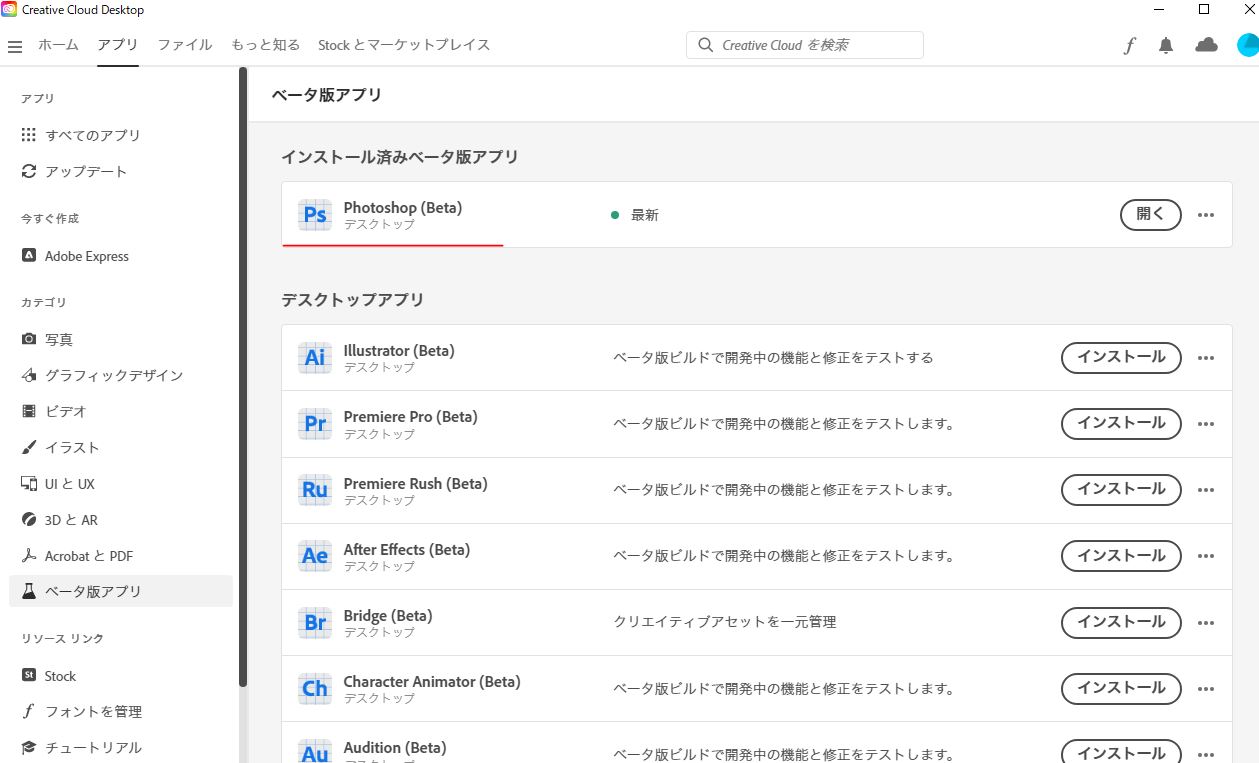1259x763 pixels.
Task: Open more options for Premiere Pro (Beta)
Action: pos(1206,424)
